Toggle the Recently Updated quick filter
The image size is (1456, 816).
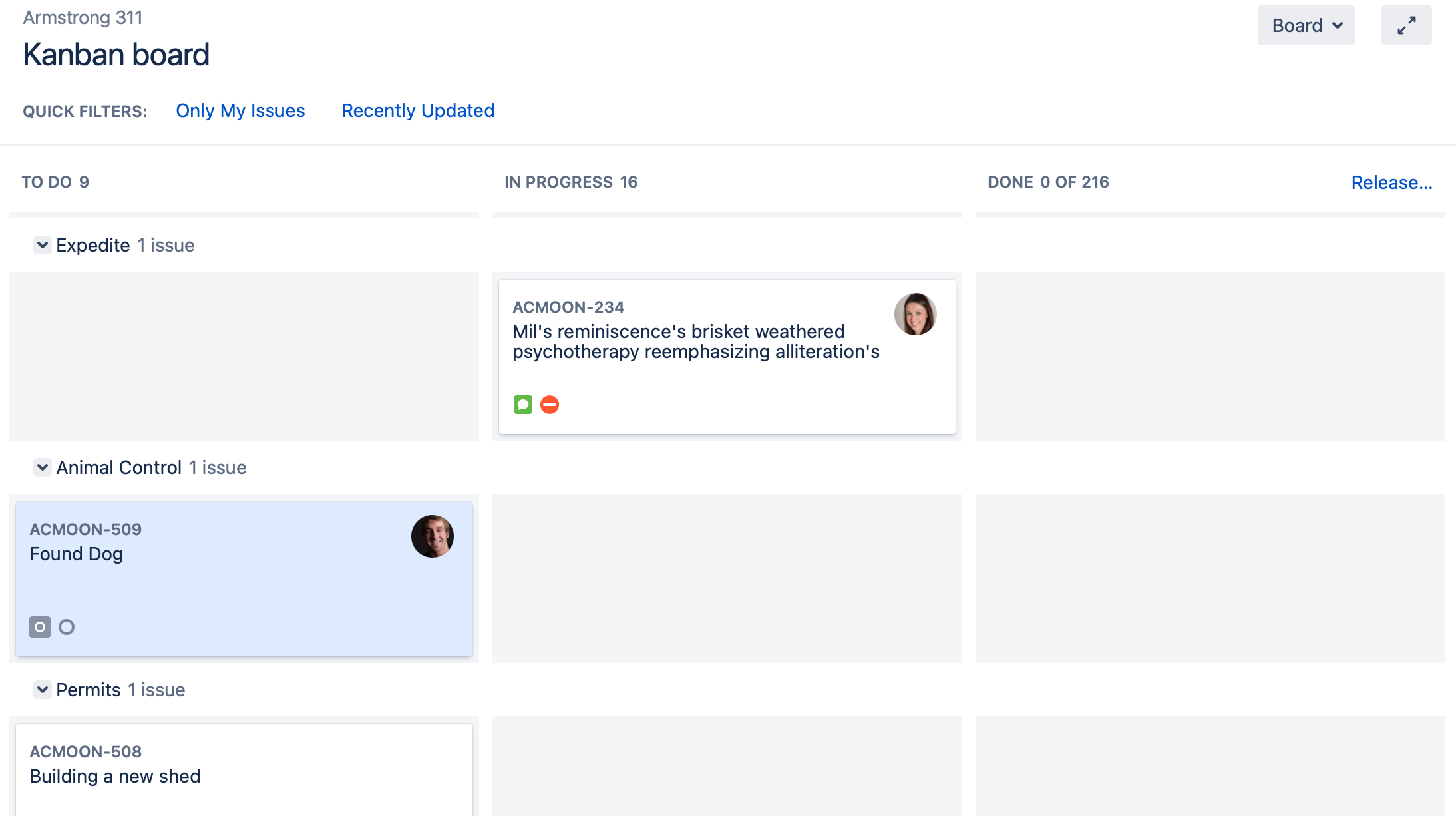coord(418,110)
